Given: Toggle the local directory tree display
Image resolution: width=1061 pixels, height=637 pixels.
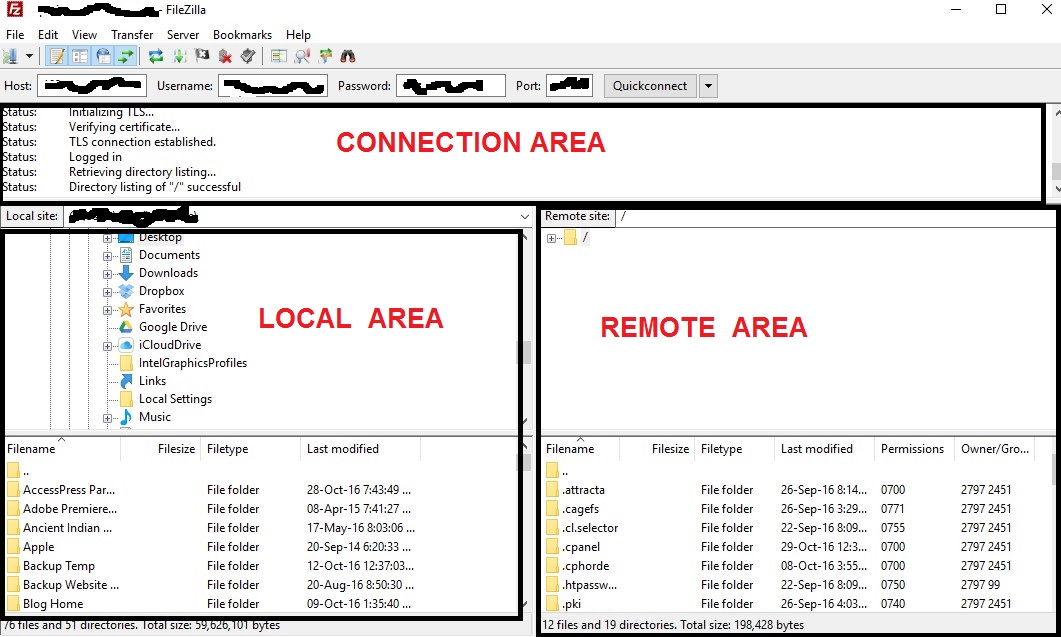Looking at the screenshot, I should coord(80,56).
